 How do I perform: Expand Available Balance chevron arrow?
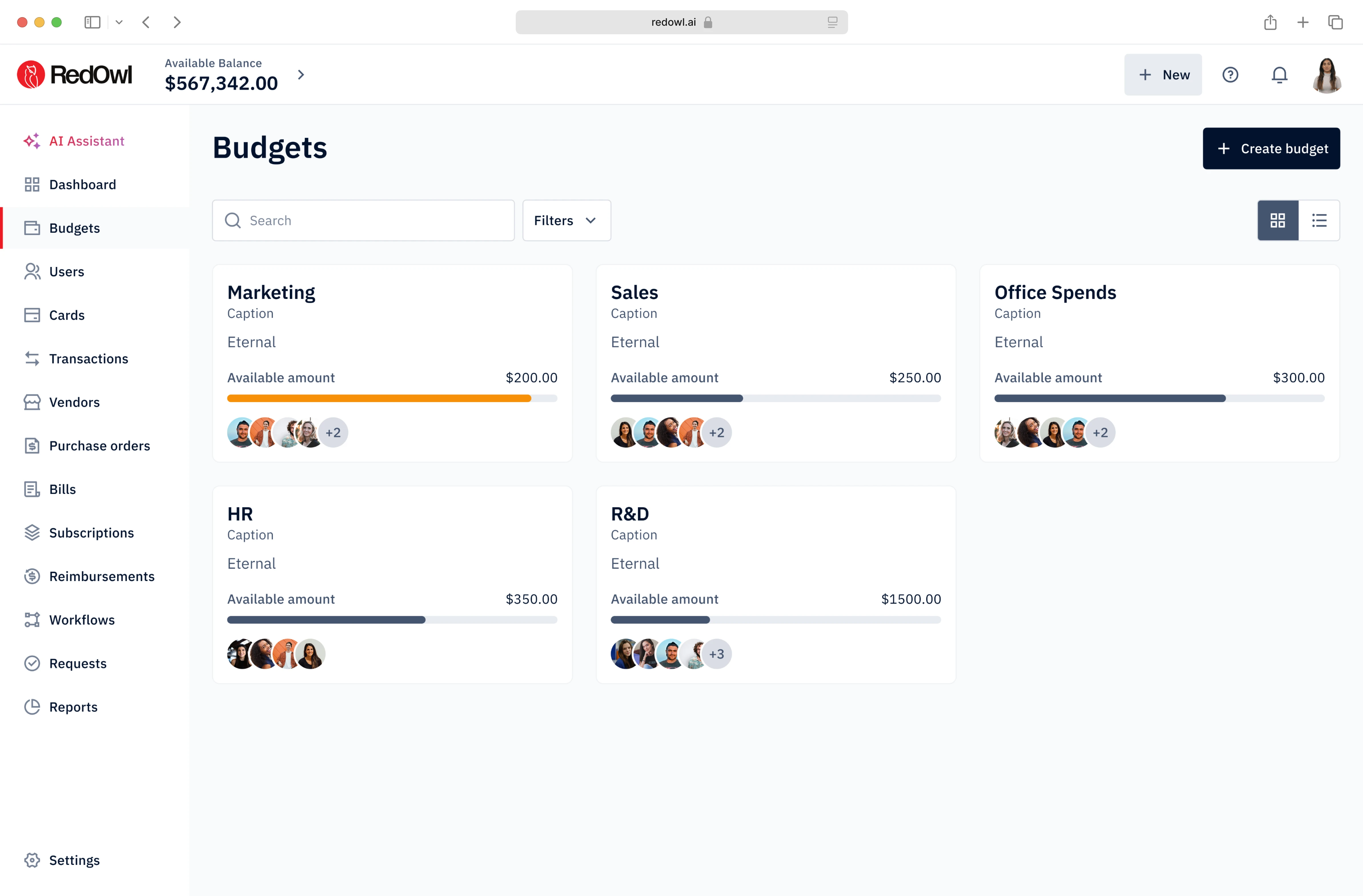pos(301,75)
